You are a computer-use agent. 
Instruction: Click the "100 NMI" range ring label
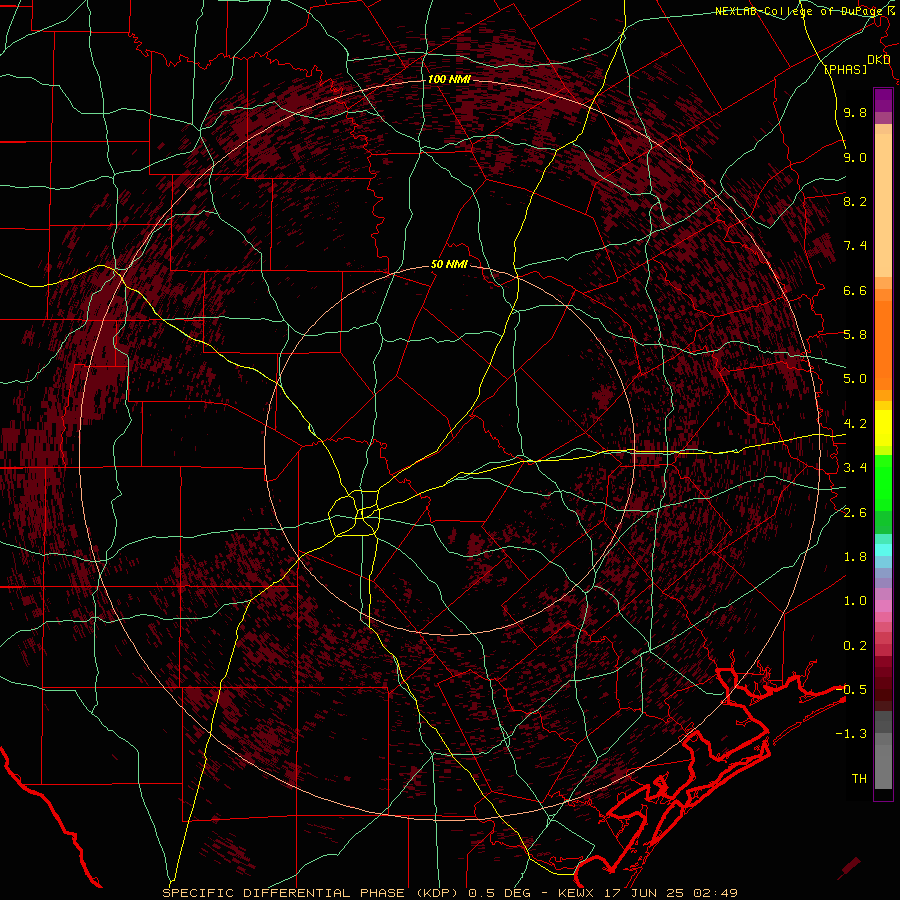[x=449, y=79]
